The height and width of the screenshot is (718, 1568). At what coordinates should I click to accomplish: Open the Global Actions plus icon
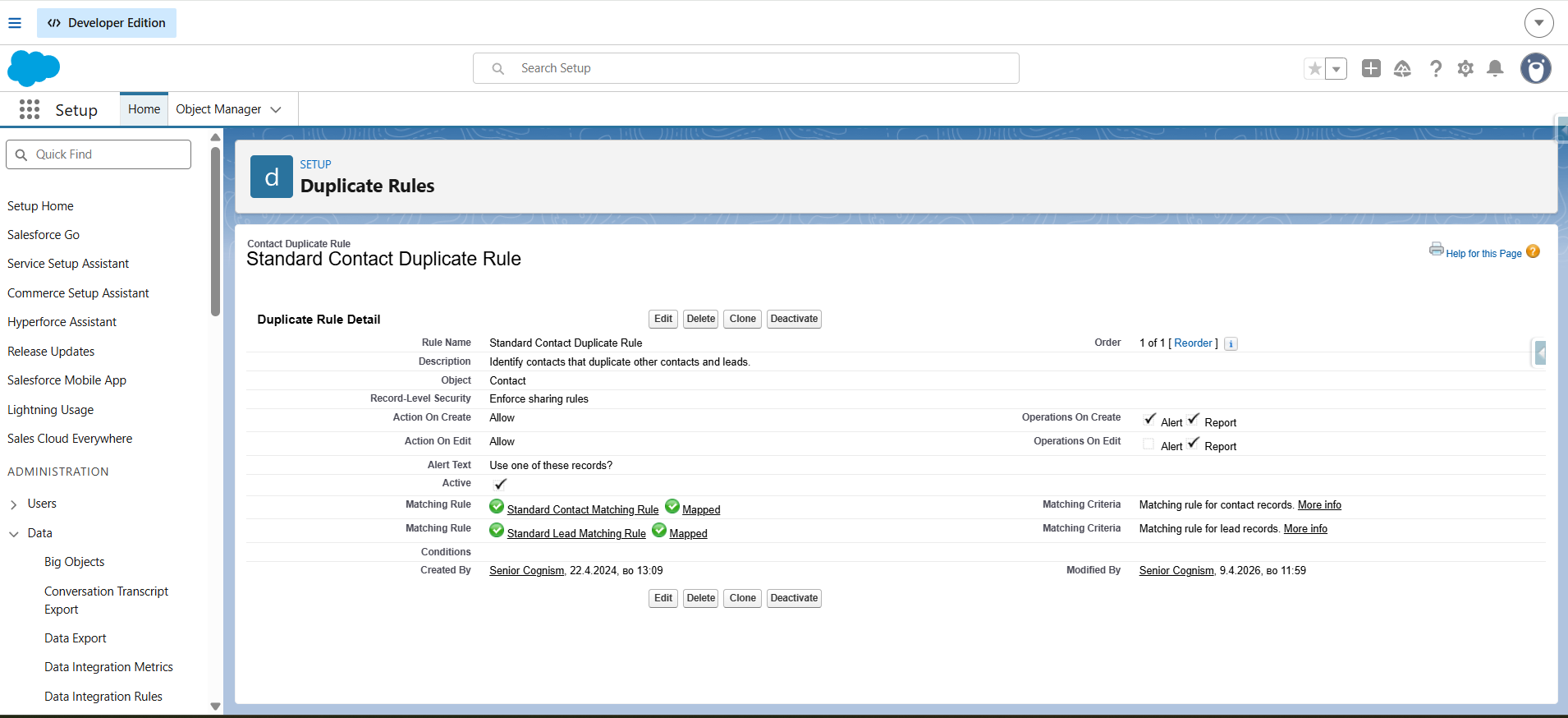[x=1370, y=68]
